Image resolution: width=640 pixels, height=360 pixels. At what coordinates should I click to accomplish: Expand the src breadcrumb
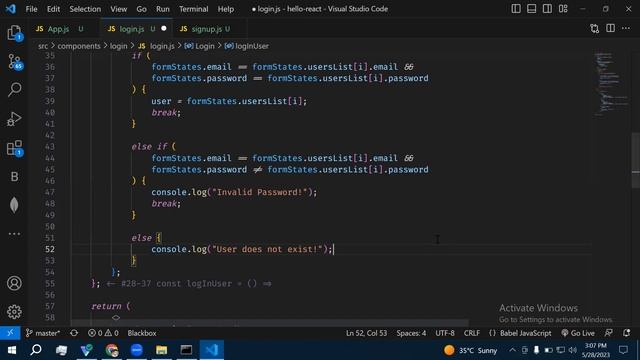(x=43, y=46)
